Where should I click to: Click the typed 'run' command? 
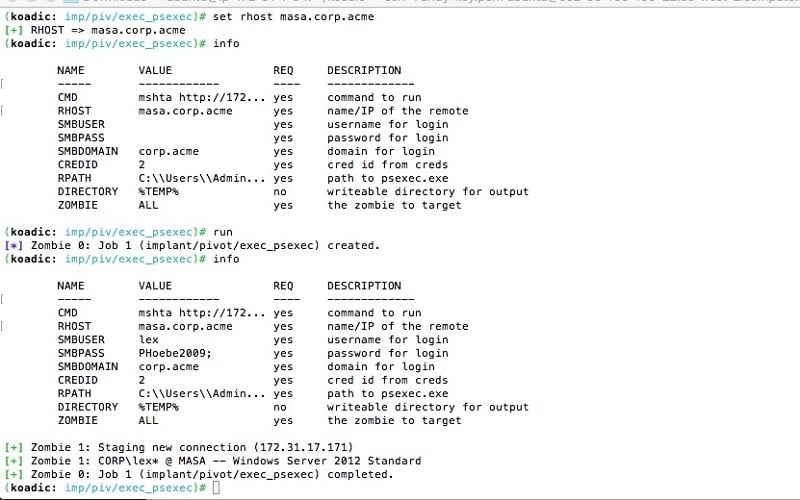(223, 232)
